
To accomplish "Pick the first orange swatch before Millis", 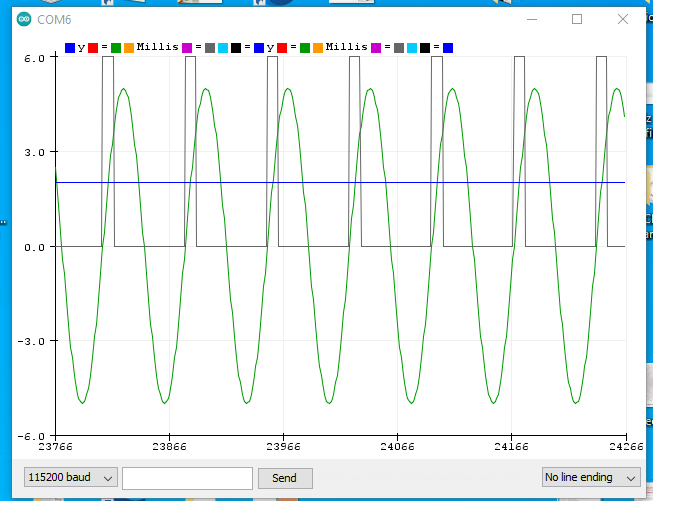I will point(129,47).
